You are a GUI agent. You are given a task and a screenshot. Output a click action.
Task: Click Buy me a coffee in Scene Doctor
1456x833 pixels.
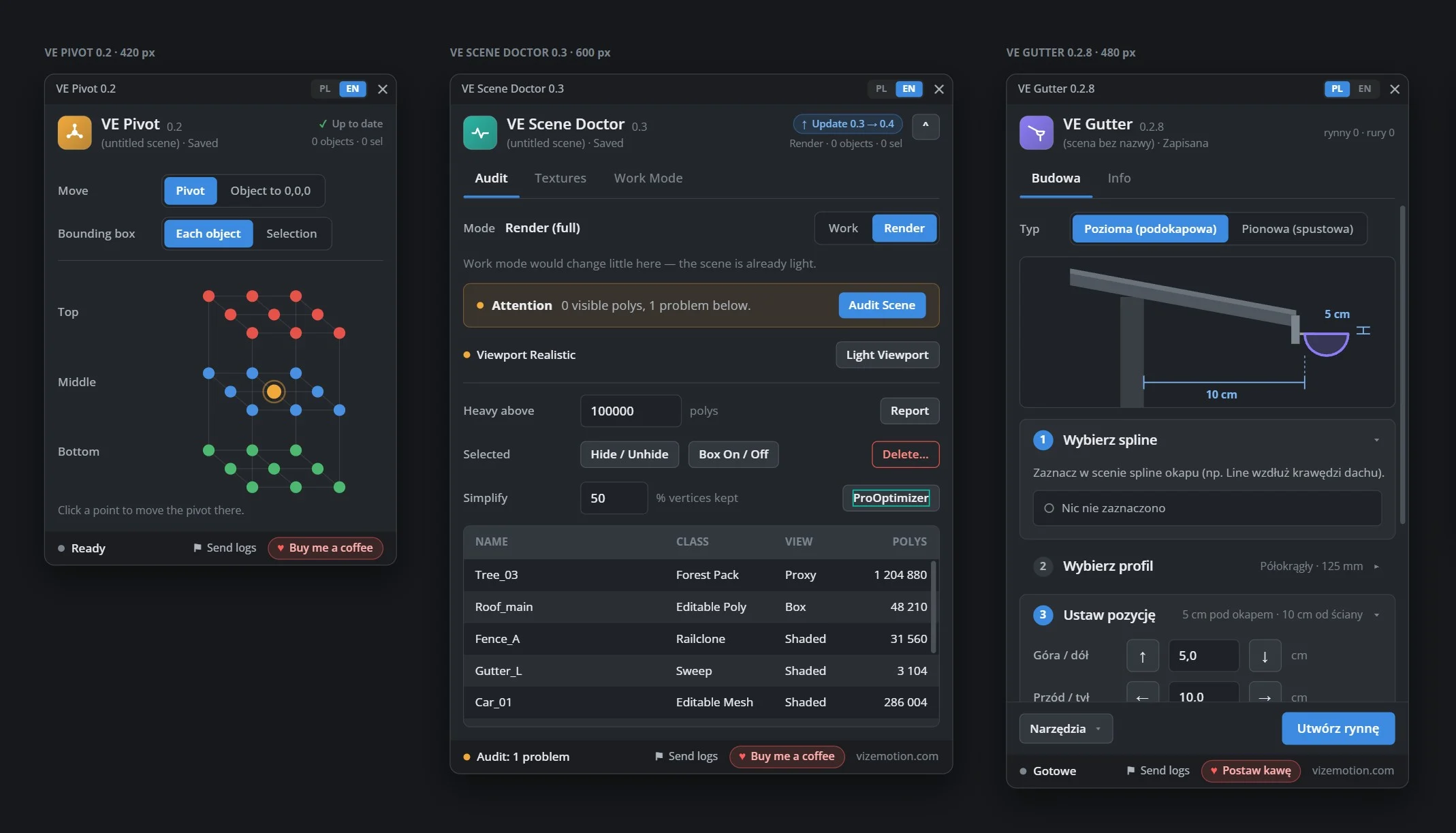click(x=787, y=756)
